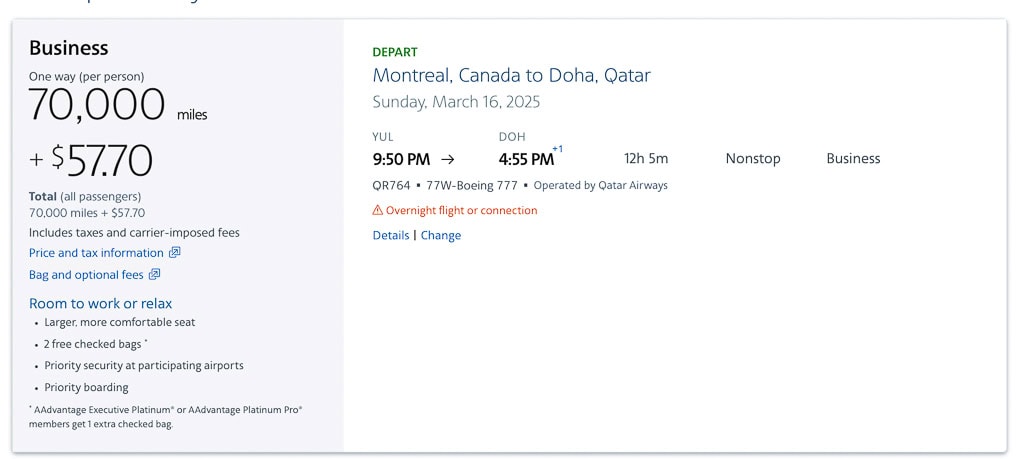1024x459 pixels.
Task: Click the +1 day arrival indicator
Action: [557, 149]
